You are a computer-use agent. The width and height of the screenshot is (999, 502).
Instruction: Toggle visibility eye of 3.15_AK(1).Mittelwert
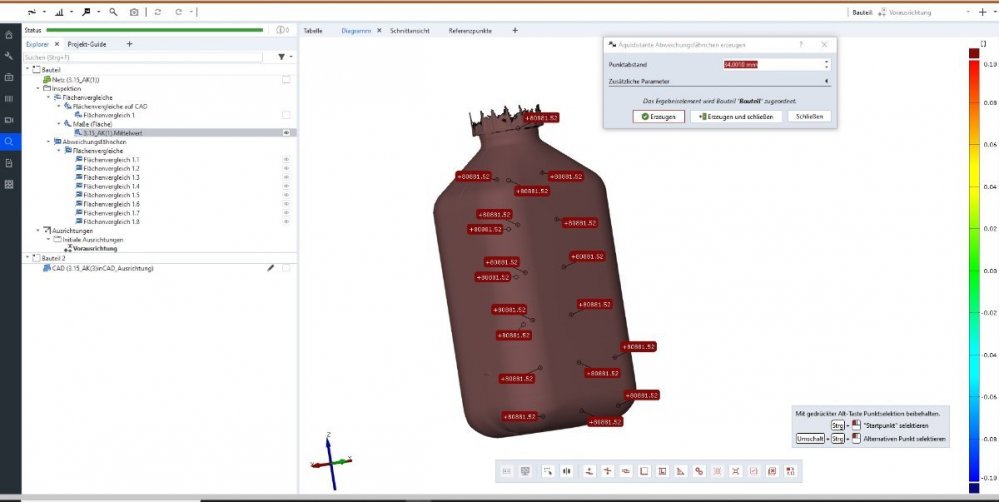coord(286,132)
